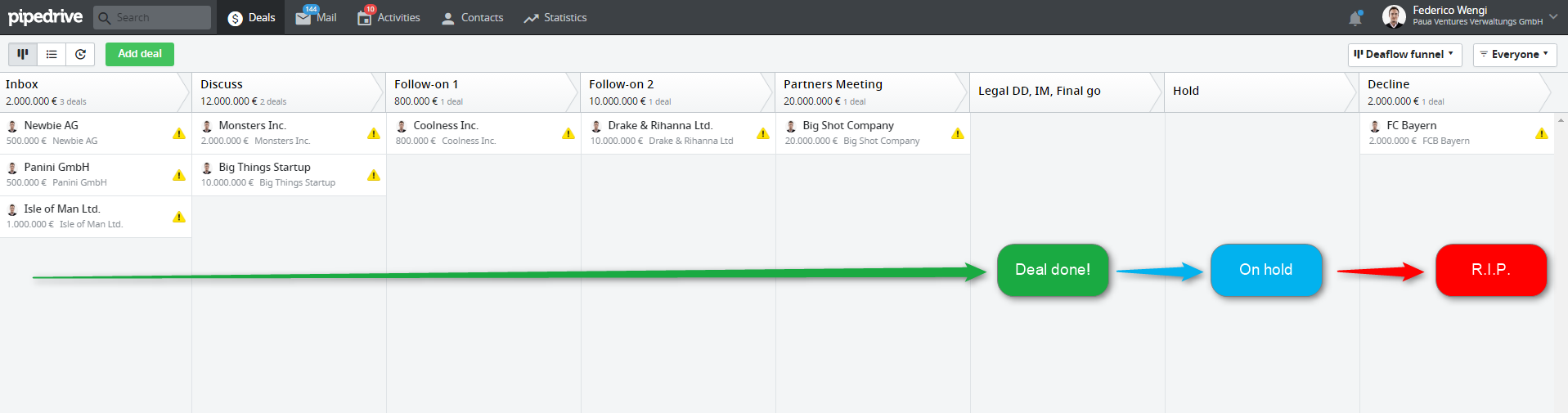Click warning icon on Newbie AG deal

179,133
